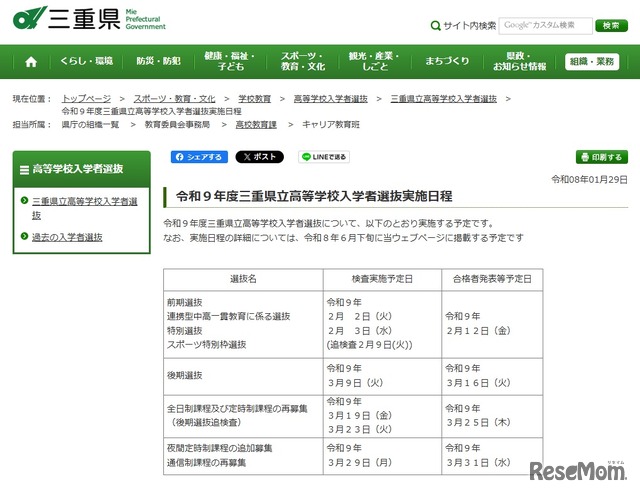Click the LINE icon on LINEで送る button
Screen dimensions: 640x494
[x=306, y=157]
